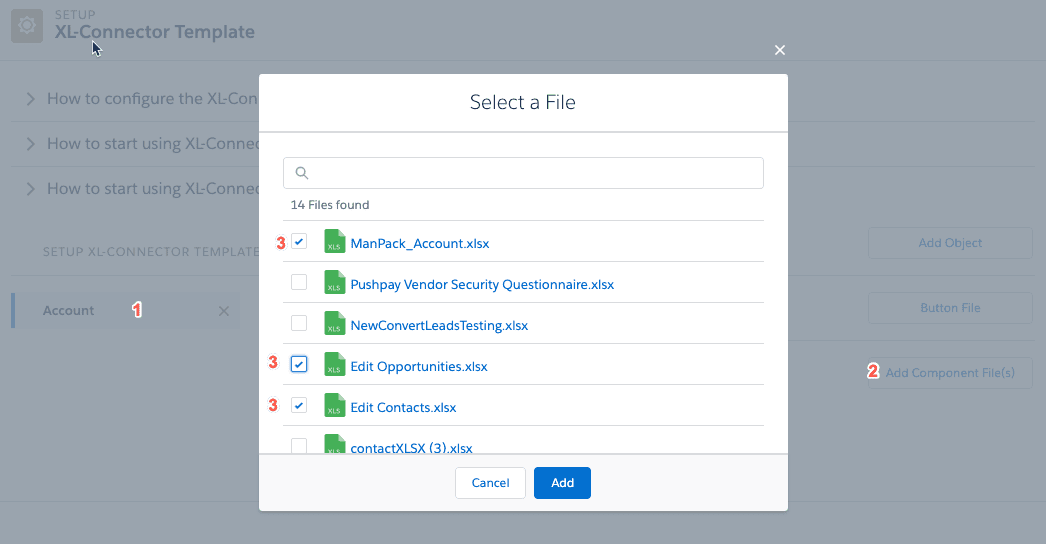The width and height of the screenshot is (1046, 544).
Task: Select the NewConvertLeadsTesting.xlsx checkbox
Action: click(299, 323)
